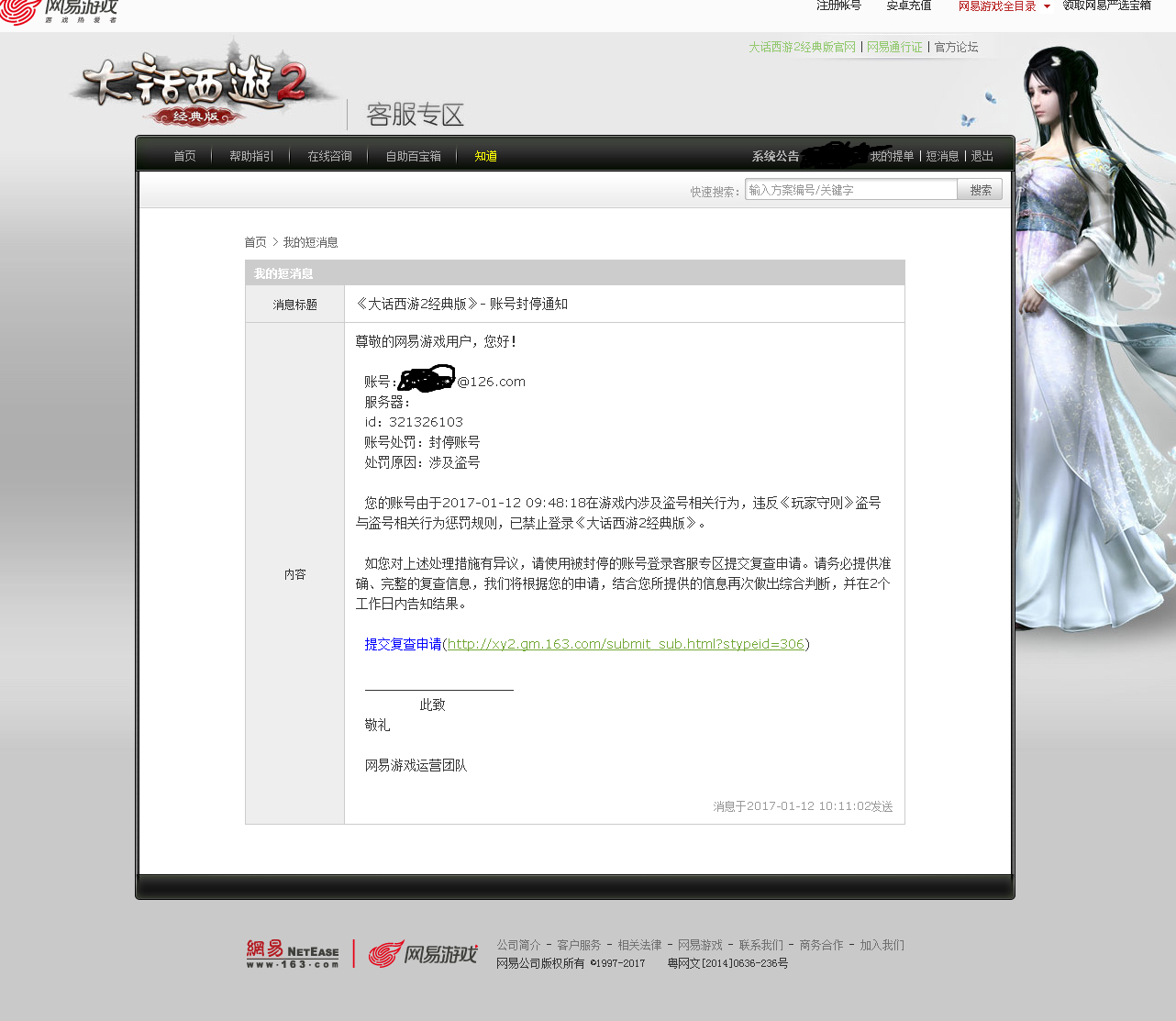Screen dimensions: 1176x1021
Task: Open the 在线咨询 navigation item
Action: coord(329,156)
